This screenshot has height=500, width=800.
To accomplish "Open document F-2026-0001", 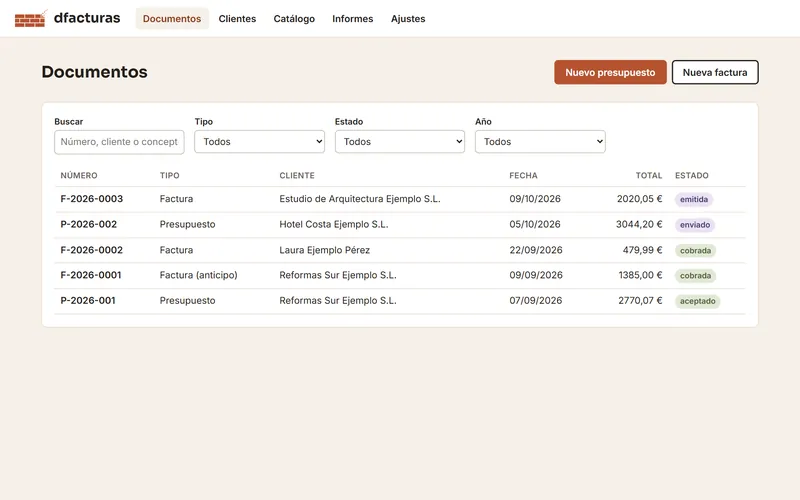I will pos(91,275).
